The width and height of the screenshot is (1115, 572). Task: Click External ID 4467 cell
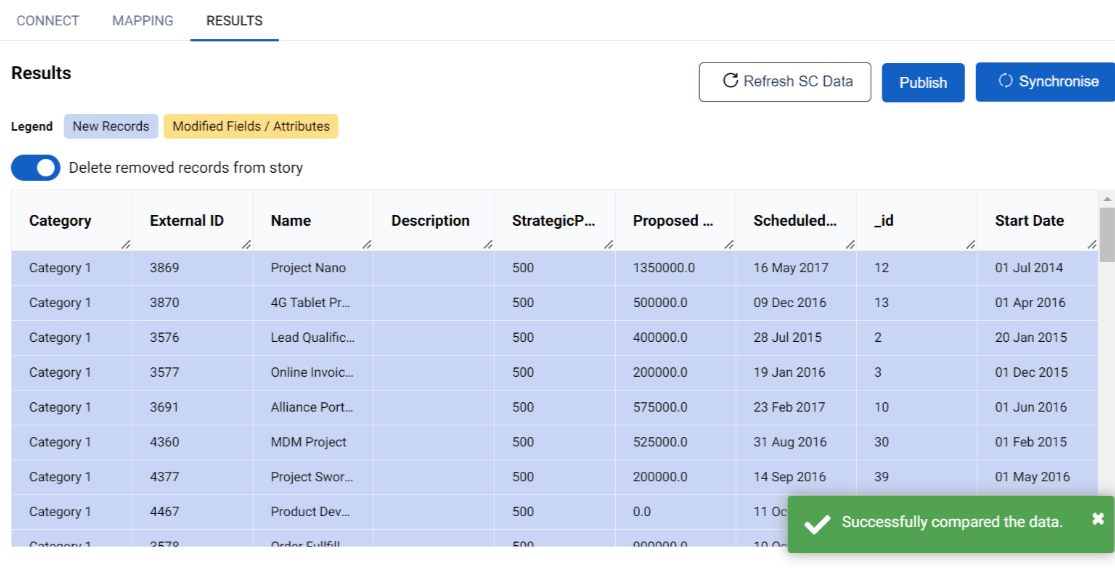(x=193, y=512)
